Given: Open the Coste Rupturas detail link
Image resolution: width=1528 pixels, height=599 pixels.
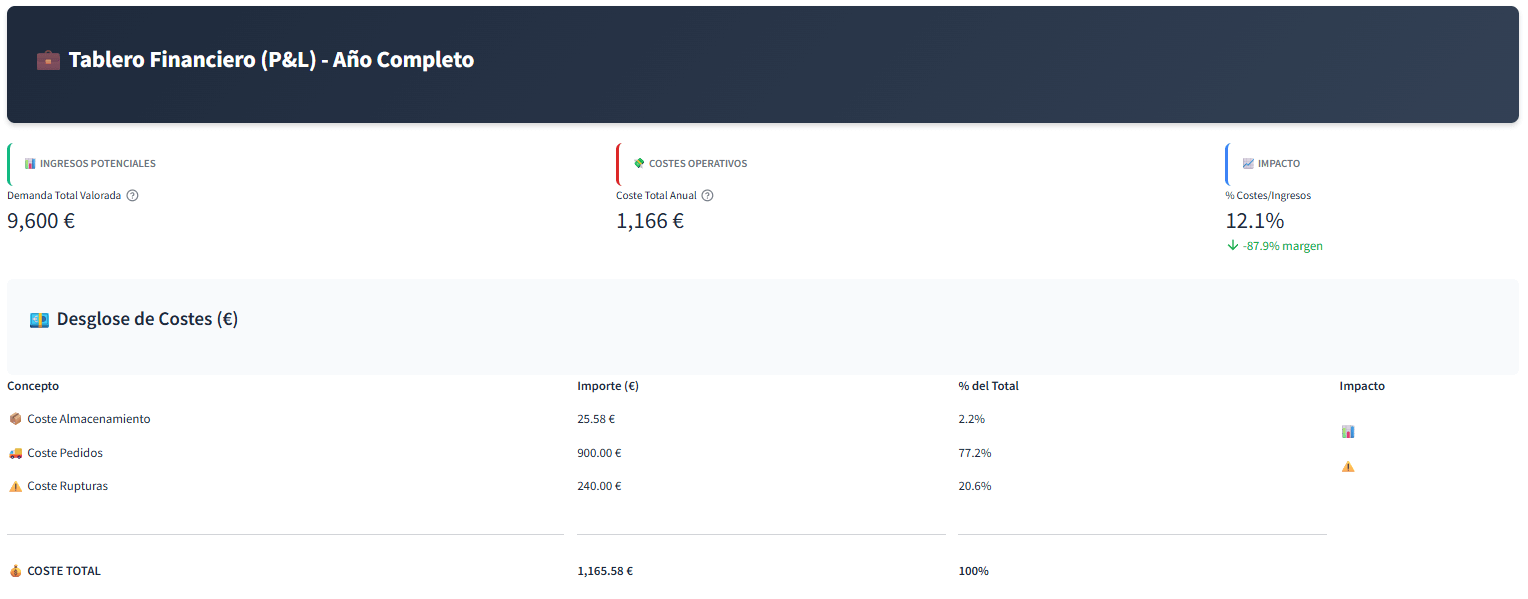Looking at the screenshot, I should click(x=67, y=486).
